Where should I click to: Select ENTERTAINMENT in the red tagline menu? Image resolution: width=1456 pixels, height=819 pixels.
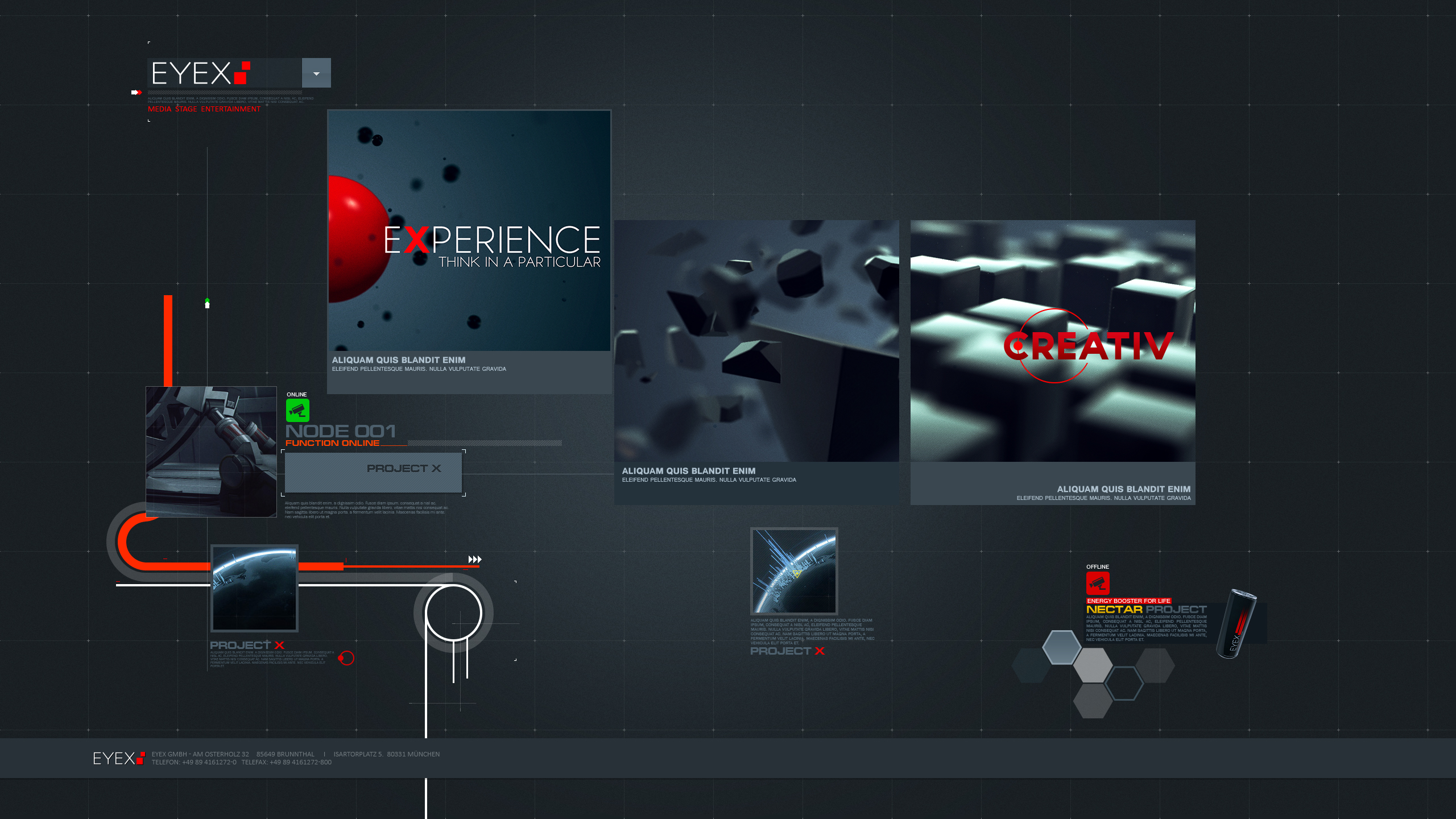point(230,109)
